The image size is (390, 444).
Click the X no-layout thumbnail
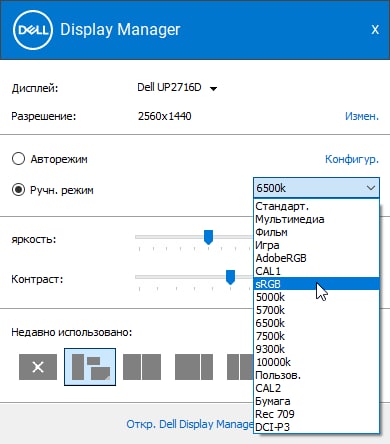point(38,367)
